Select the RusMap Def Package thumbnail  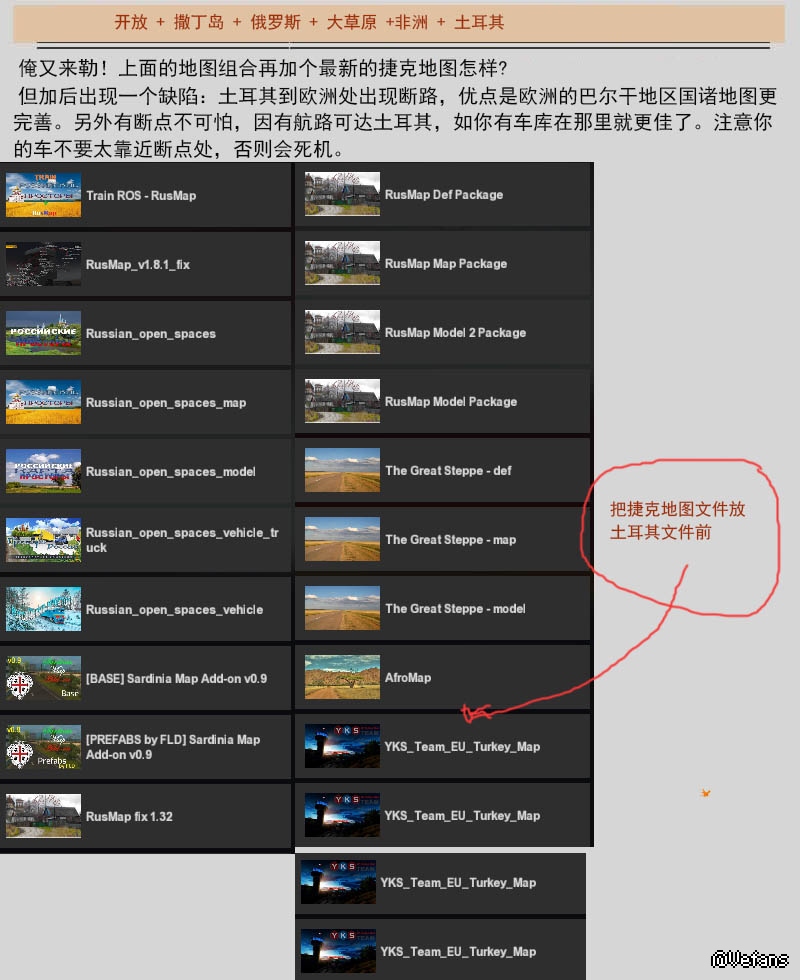click(x=342, y=194)
